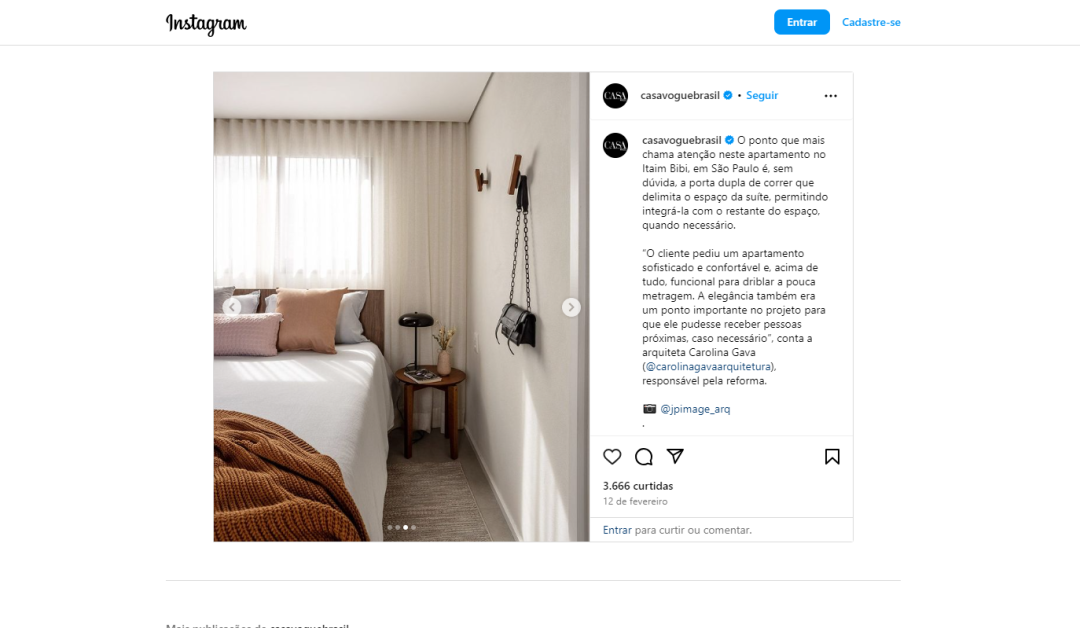Click the bedroom photo in the post
The width and height of the screenshot is (1080, 628).
[402, 306]
